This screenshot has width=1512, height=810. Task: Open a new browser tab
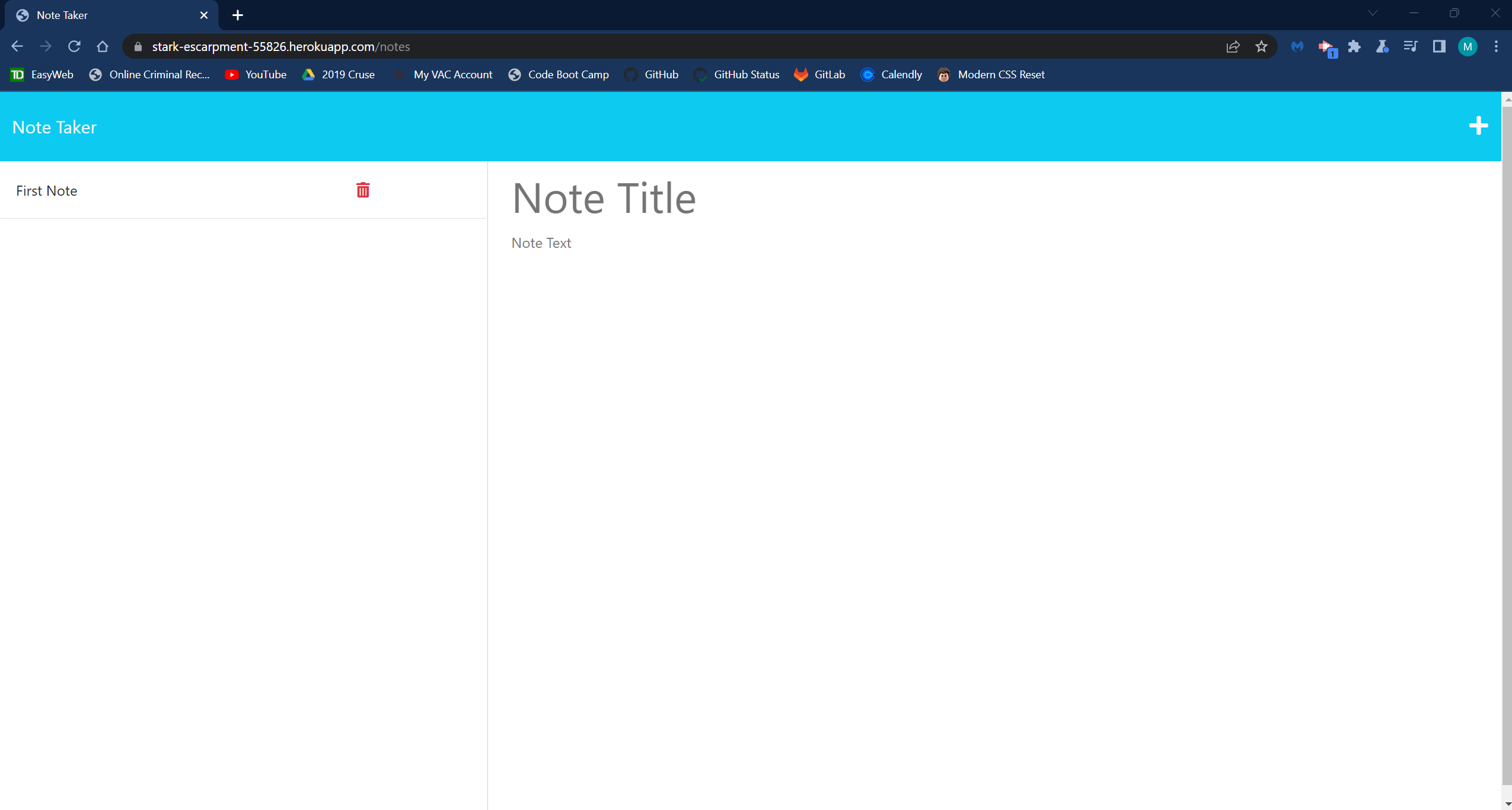[x=238, y=15]
